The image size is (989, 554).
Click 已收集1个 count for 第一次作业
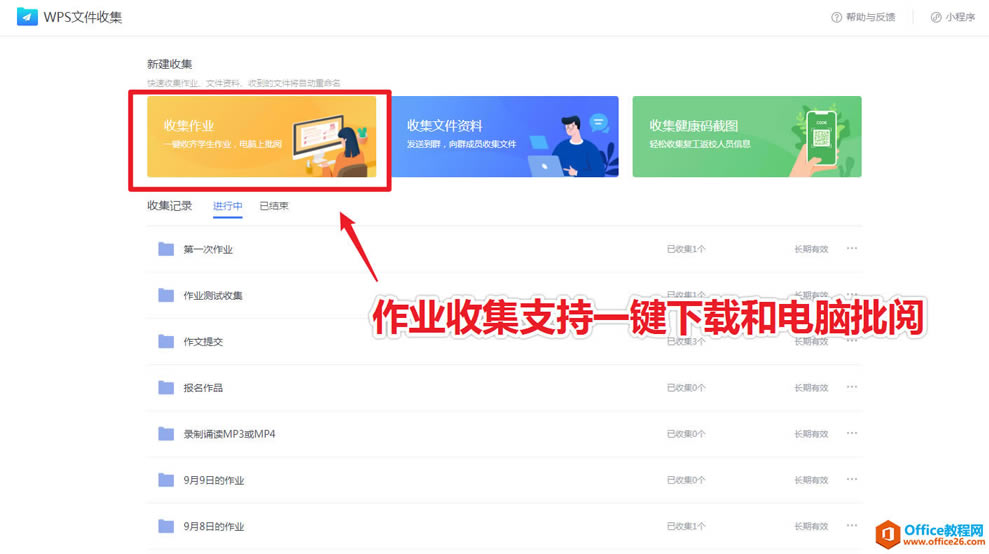tap(686, 249)
